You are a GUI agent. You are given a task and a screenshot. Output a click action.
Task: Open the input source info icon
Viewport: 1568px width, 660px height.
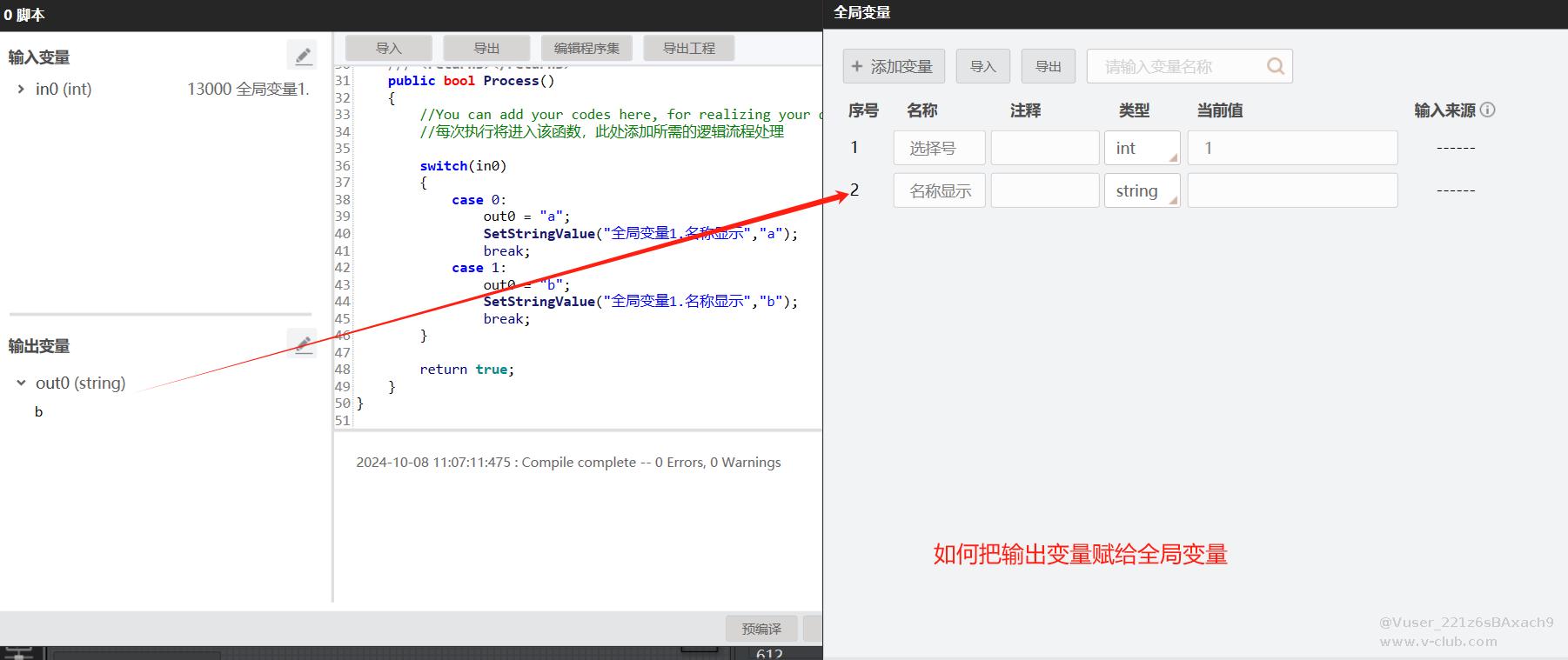point(1488,110)
